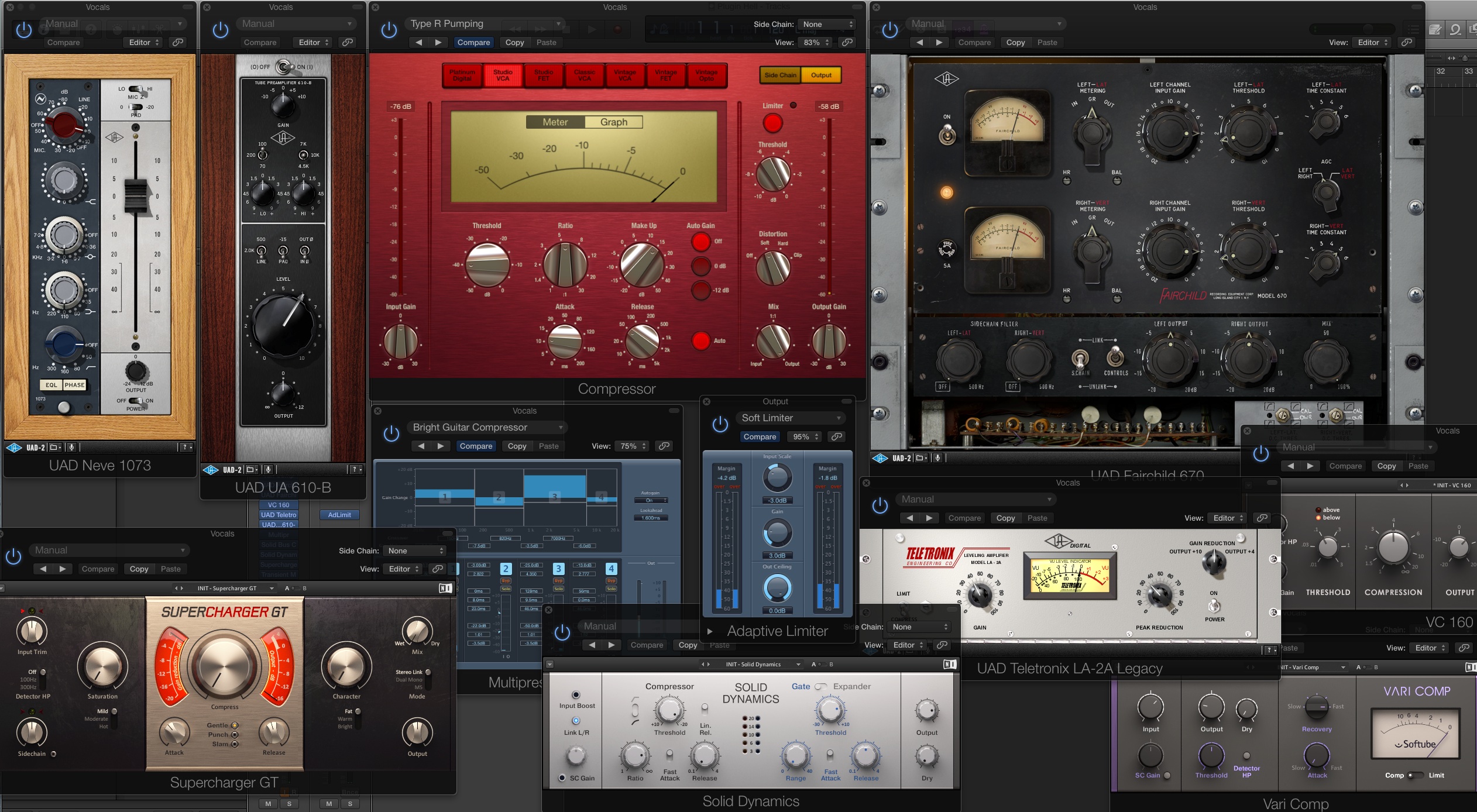Click Copy button in Fairchild 670 header

pos(1015,42)
